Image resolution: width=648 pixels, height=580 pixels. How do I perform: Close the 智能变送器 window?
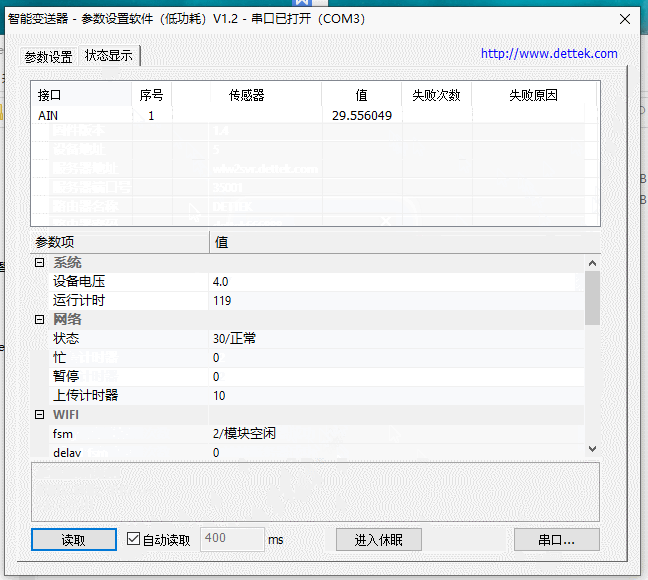pyautogui.click(x=624, y=18)
